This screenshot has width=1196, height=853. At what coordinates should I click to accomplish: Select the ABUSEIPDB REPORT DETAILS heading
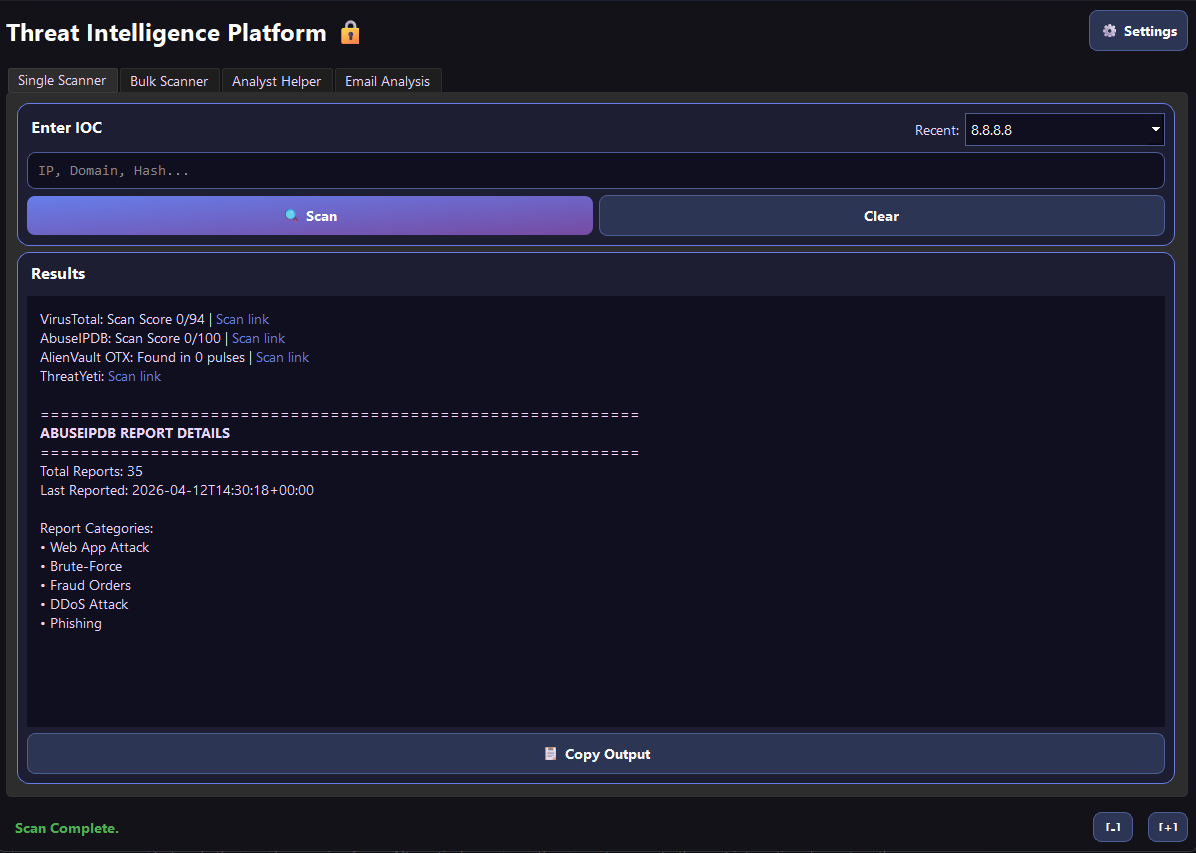click(135, 433)
